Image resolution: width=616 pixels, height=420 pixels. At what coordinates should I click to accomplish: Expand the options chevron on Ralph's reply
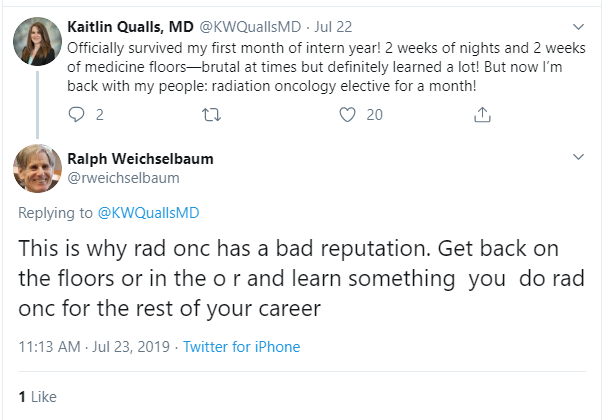tap(579, 158)
